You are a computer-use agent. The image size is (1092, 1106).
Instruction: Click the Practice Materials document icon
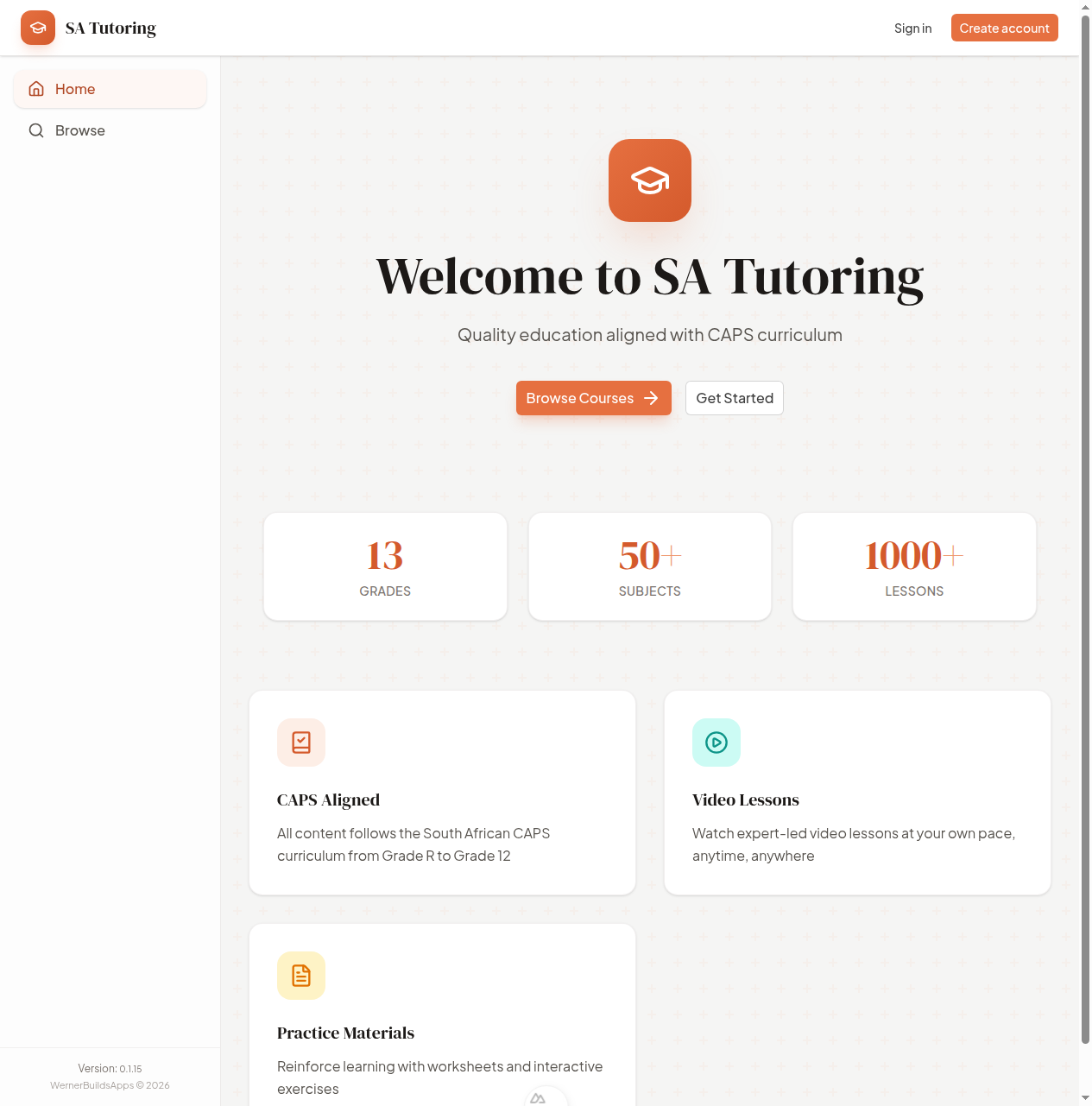301,976
